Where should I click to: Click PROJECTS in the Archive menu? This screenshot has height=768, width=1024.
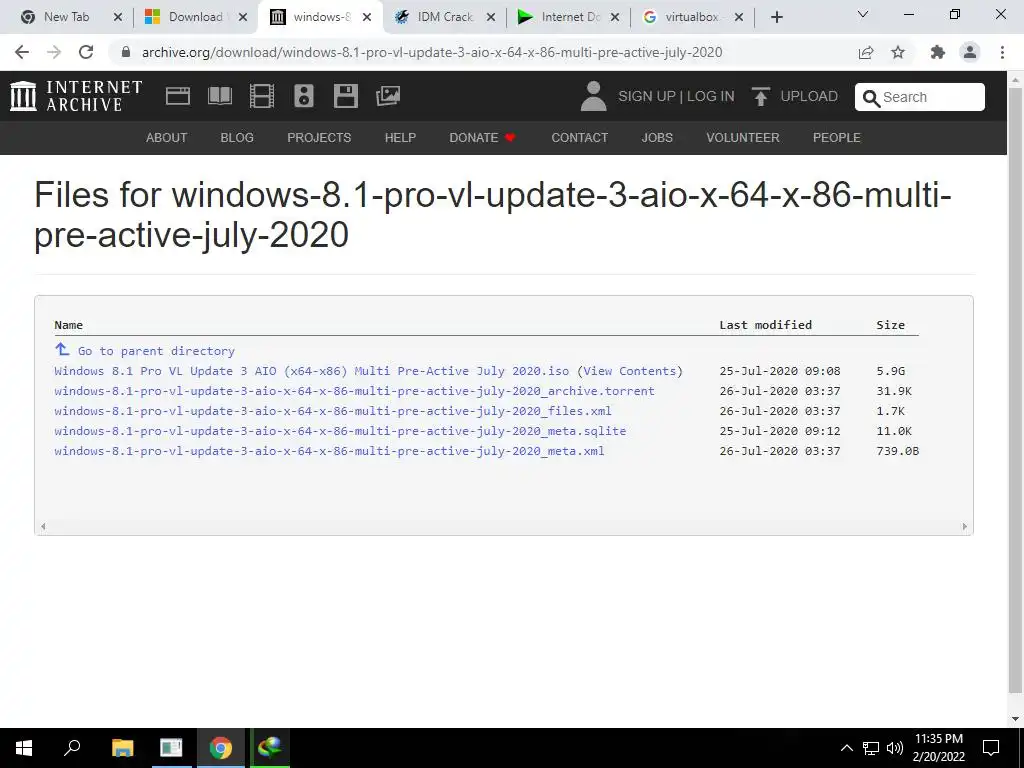[319, 138]
